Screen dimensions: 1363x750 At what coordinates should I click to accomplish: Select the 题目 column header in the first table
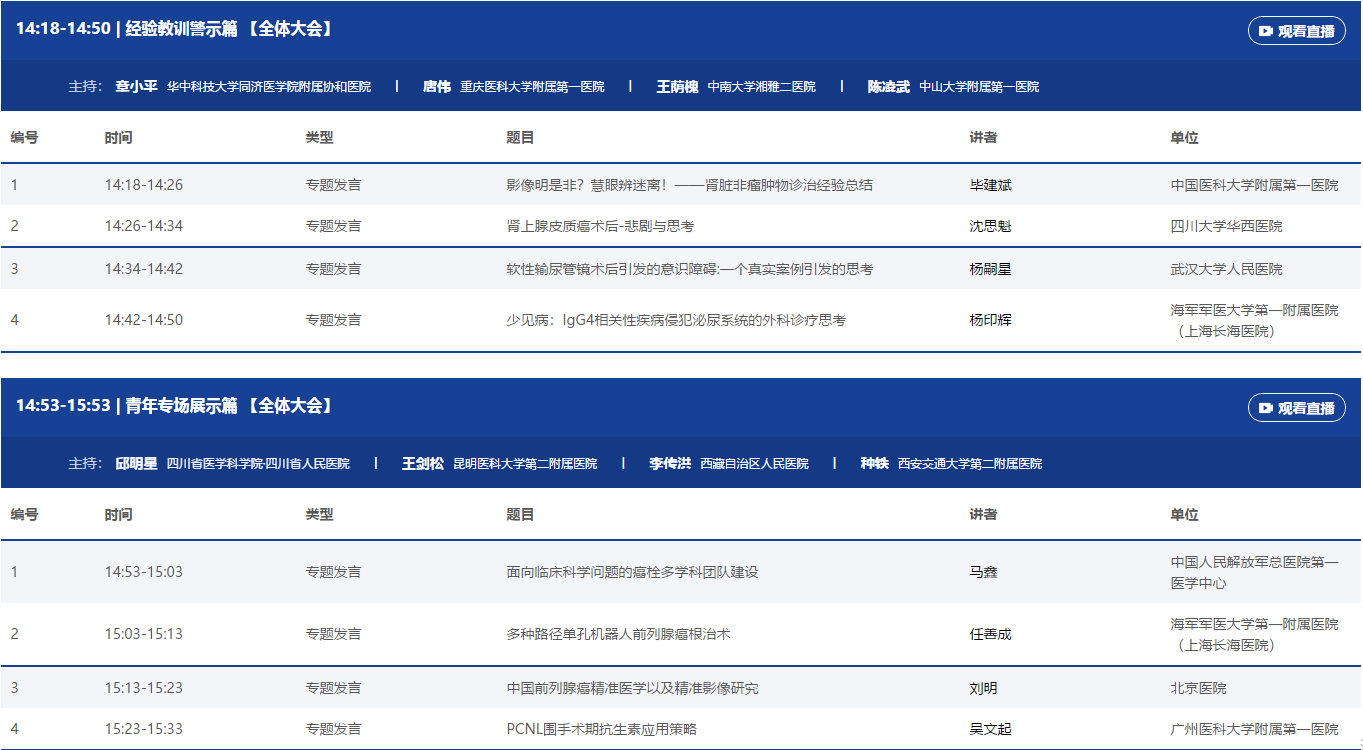point(520,138)
